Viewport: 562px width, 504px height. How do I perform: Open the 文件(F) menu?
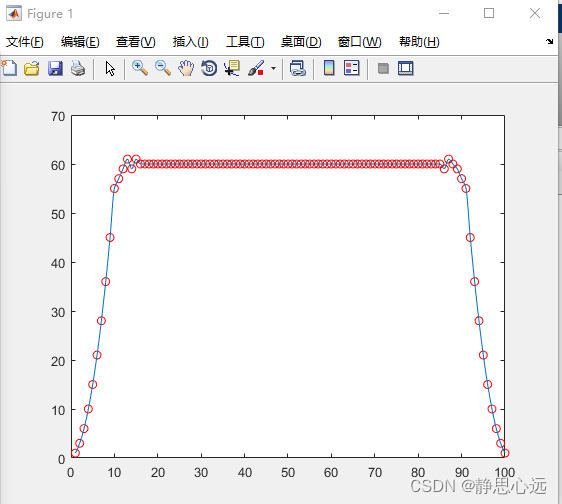(24, 42)
